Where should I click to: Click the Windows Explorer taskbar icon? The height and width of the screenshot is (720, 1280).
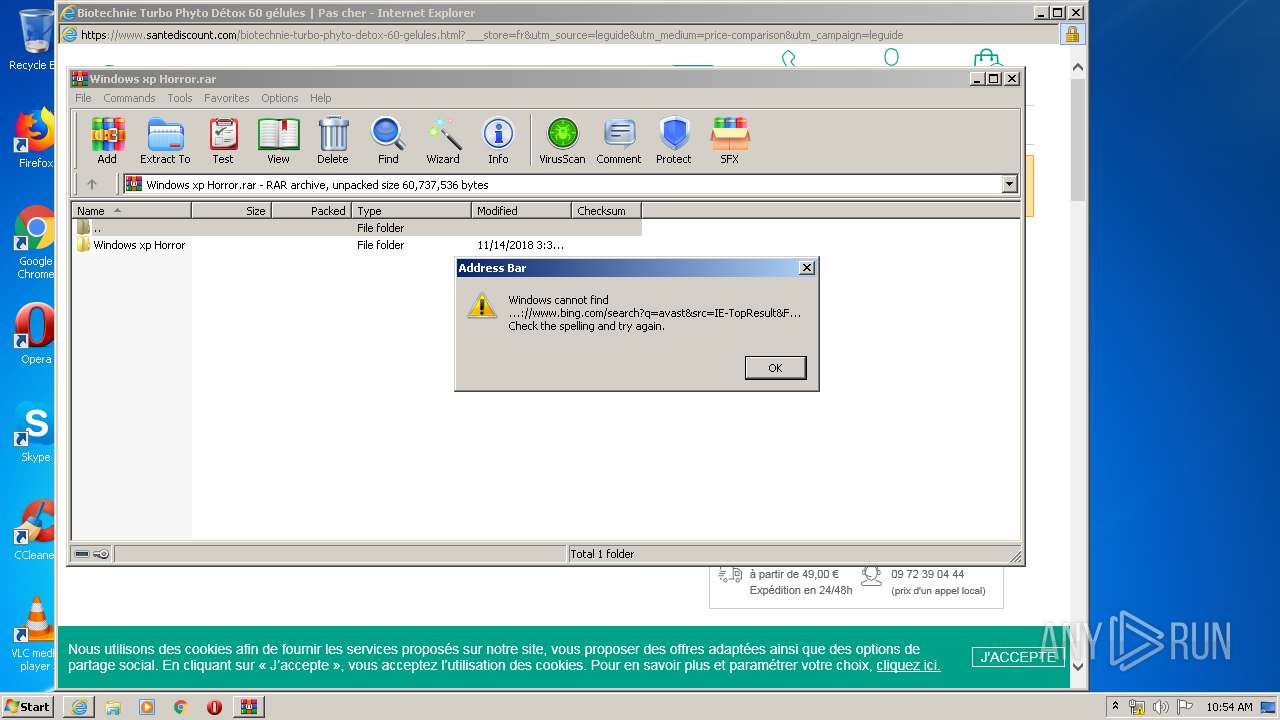[113, 707]
